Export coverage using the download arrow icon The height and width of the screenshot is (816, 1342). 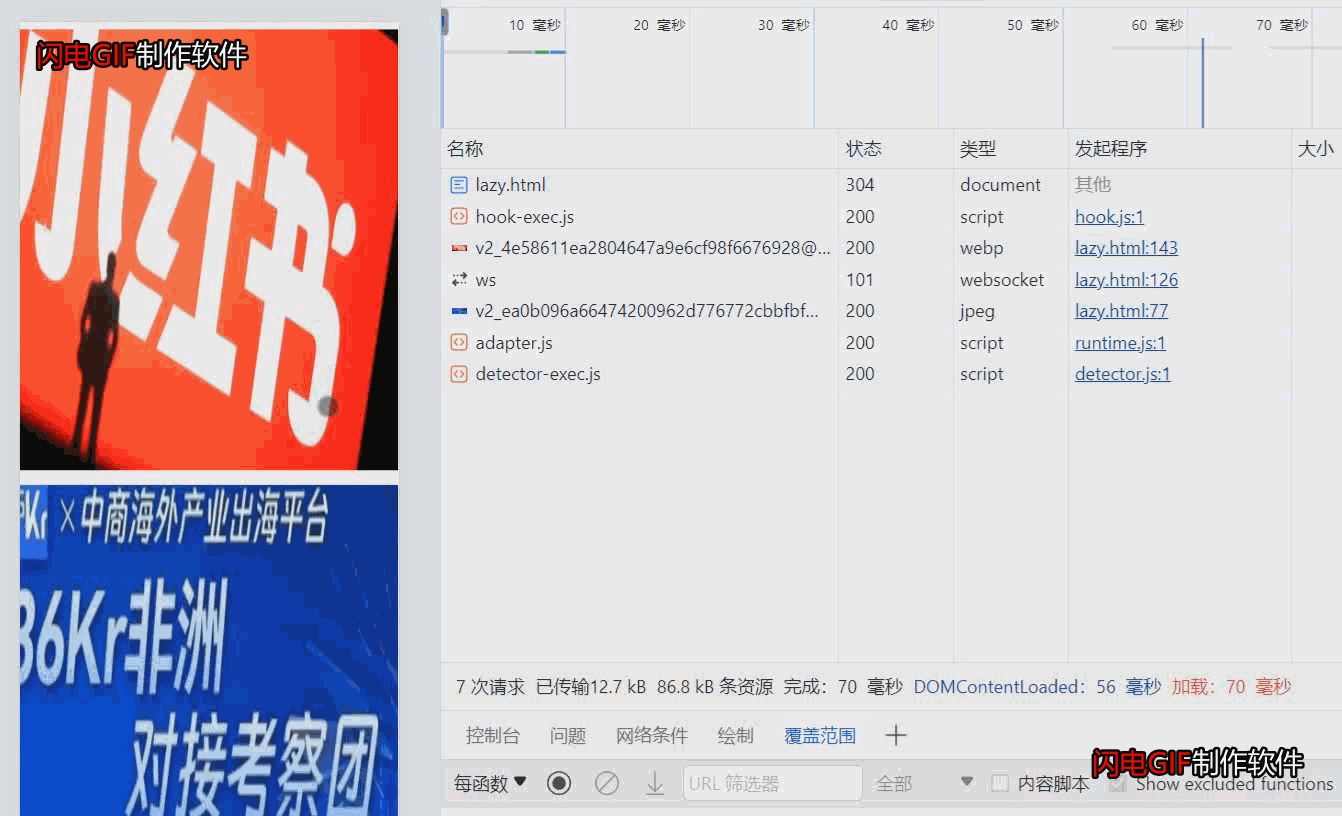point(655,783)
